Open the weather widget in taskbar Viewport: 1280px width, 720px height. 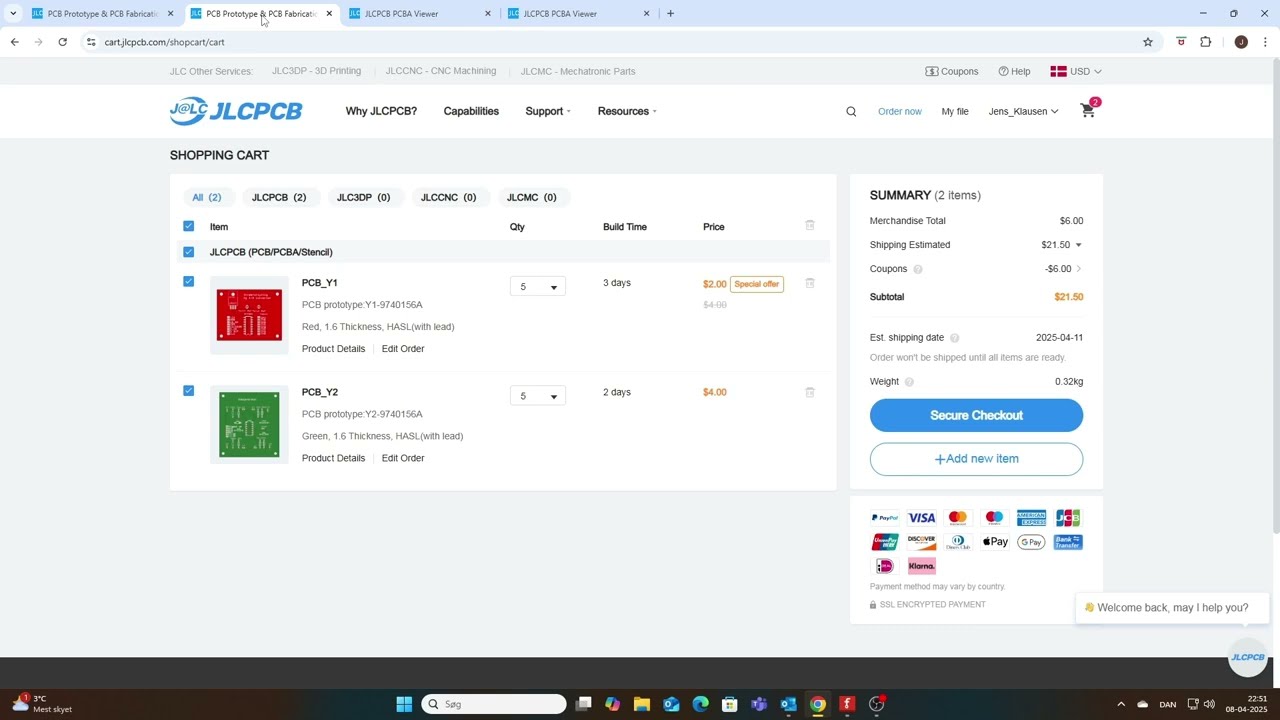(42, 704)
